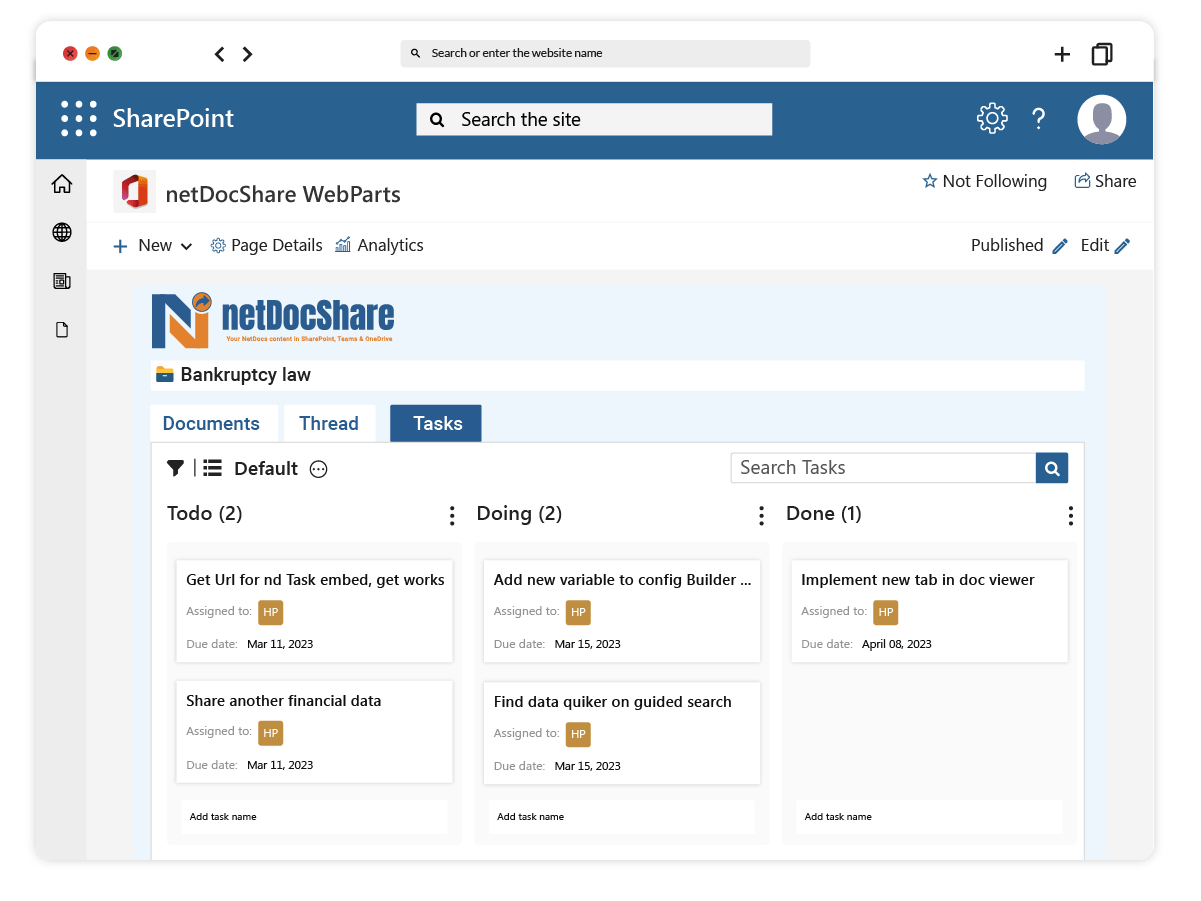Click the Published status text

1007,246
